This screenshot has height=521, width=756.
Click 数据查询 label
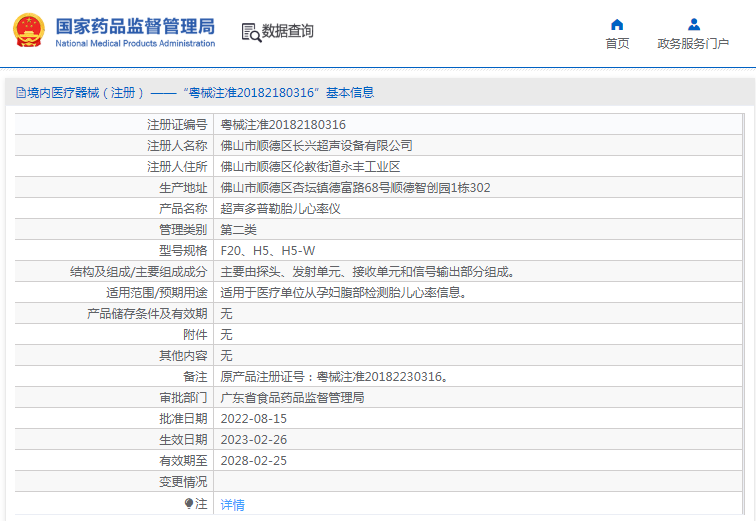coord(288,31)
